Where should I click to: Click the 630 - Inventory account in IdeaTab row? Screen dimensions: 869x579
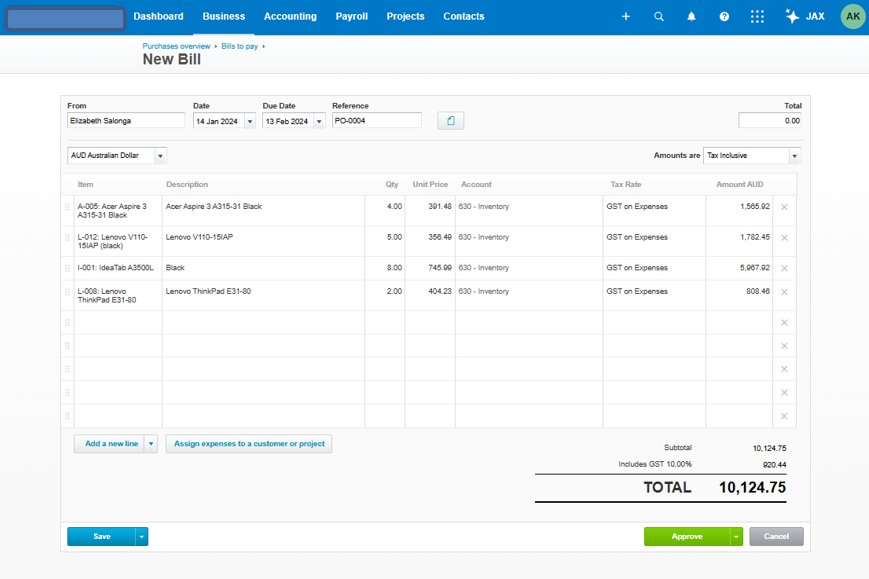coord(529,268)
